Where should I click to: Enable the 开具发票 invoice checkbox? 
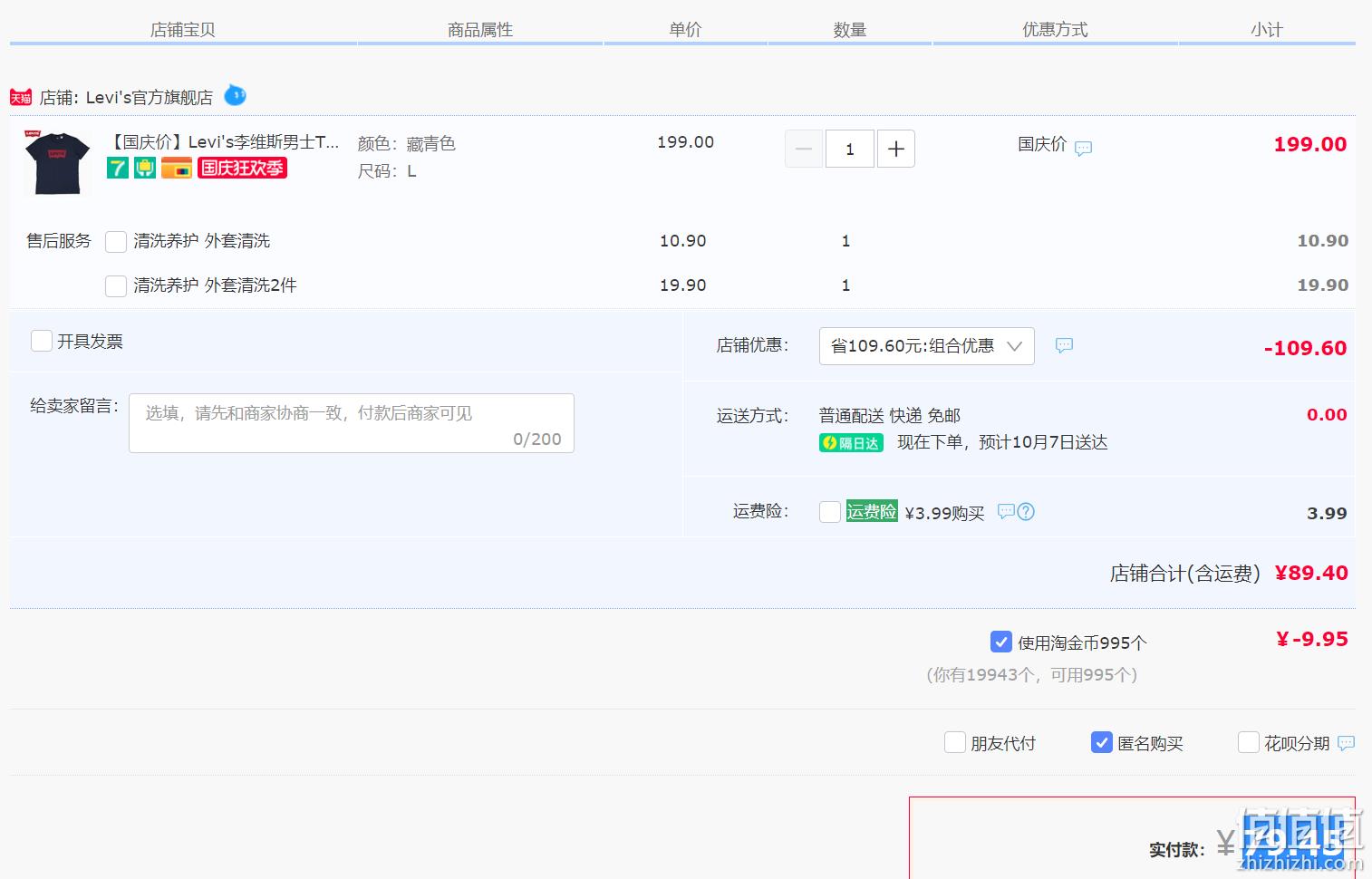[42, 341]
